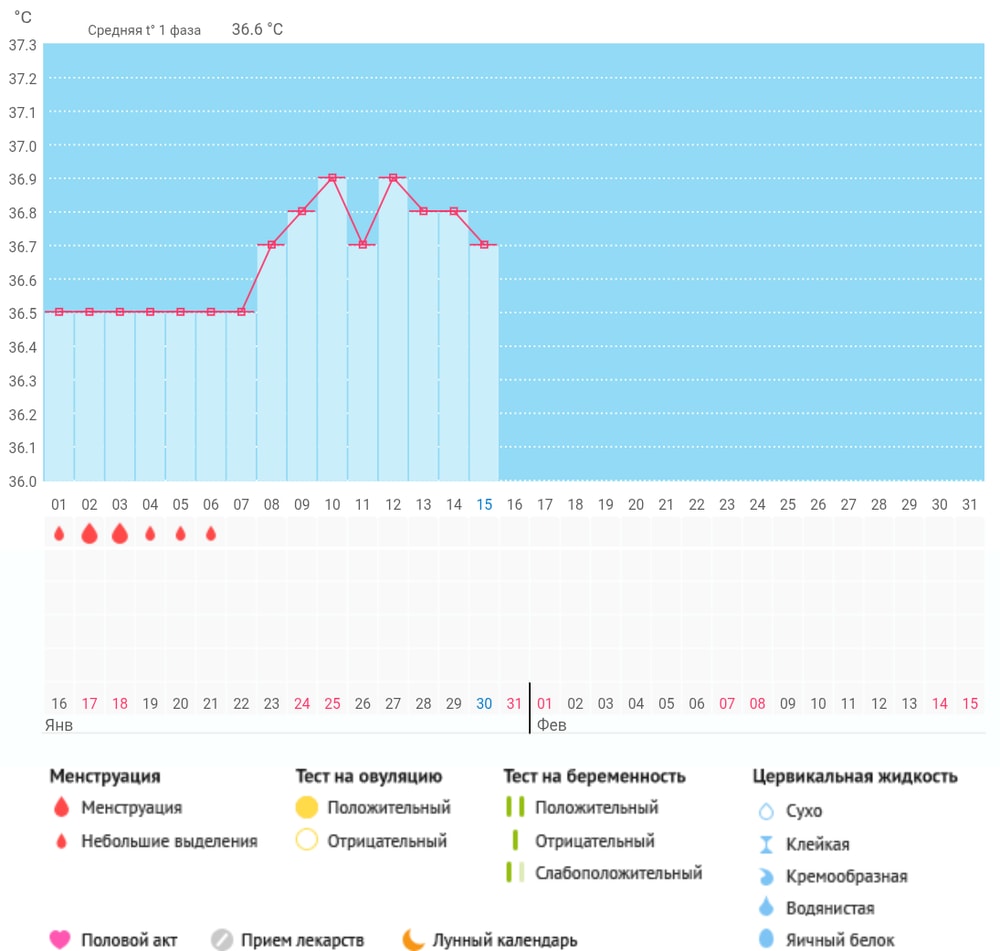Image resolution: width=1000 pixels, height=951 pixels.
Task: Click the February calendar date 07
Action: point(727,704)
